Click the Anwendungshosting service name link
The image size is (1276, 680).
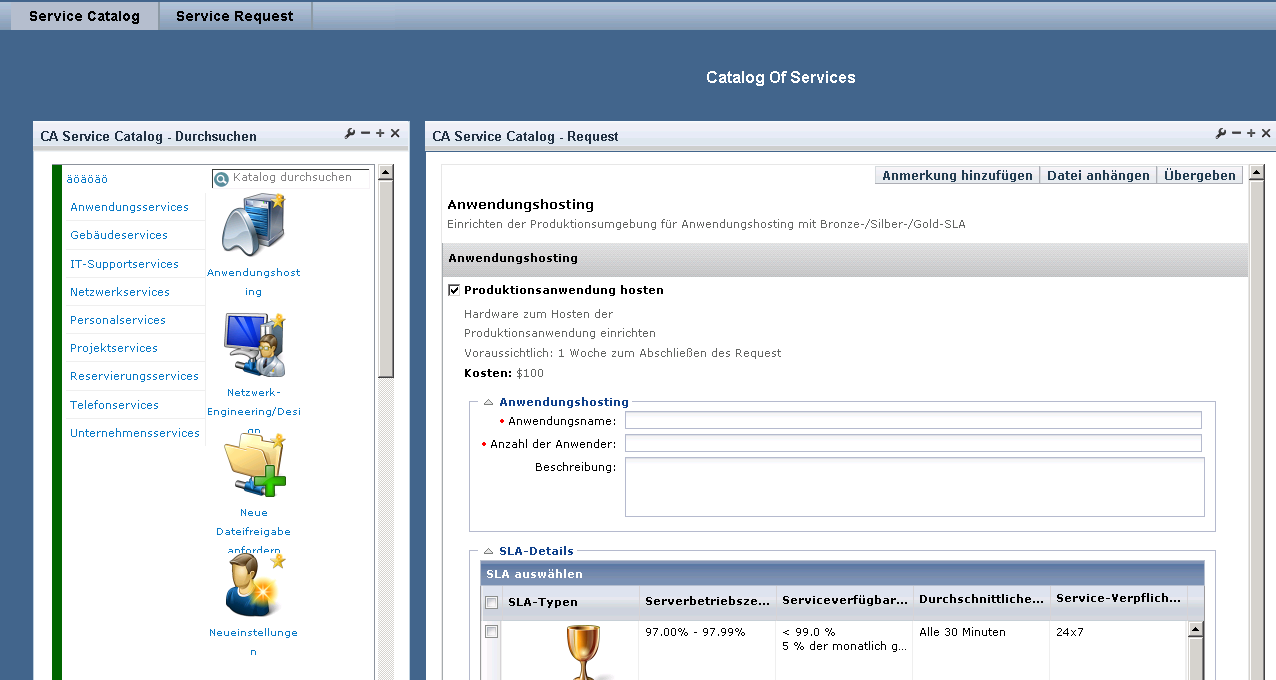click(253, 282)
